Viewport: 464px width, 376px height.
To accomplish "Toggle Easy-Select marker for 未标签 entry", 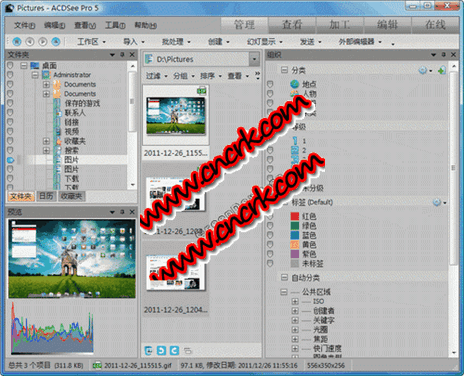I will pos(270,264).
